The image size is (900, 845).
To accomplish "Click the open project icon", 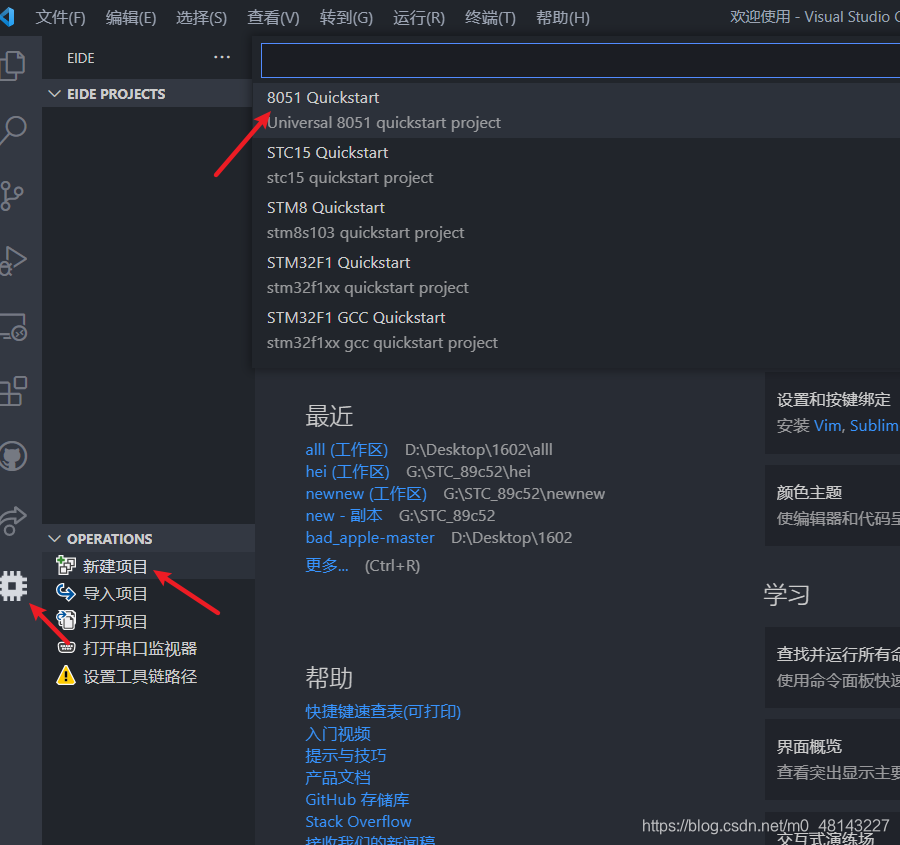I will point(65,620).
